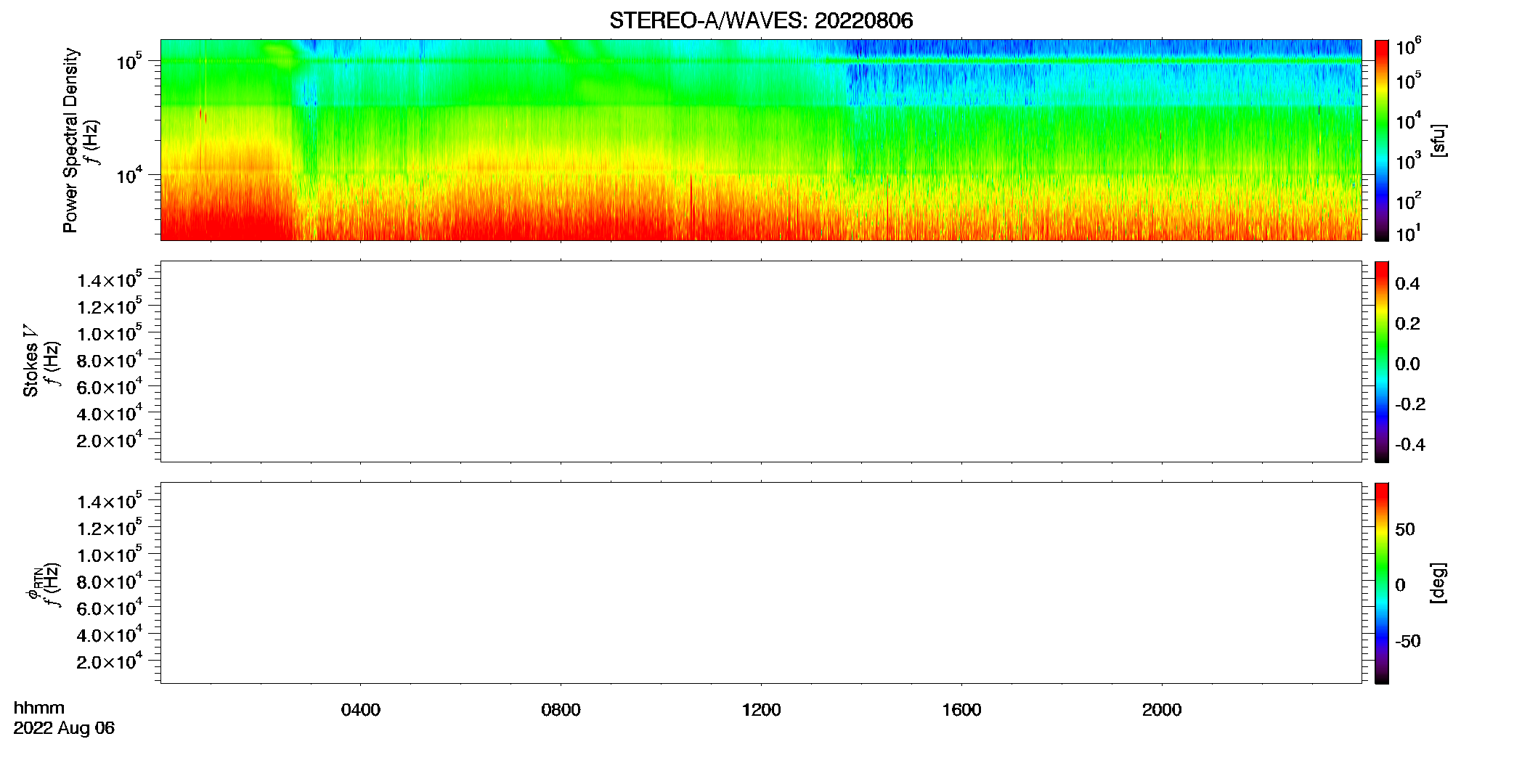Click the -0.4 Stokes V colorbar tick
The height and width of the screenshot is (784, 1522).
1410,445
